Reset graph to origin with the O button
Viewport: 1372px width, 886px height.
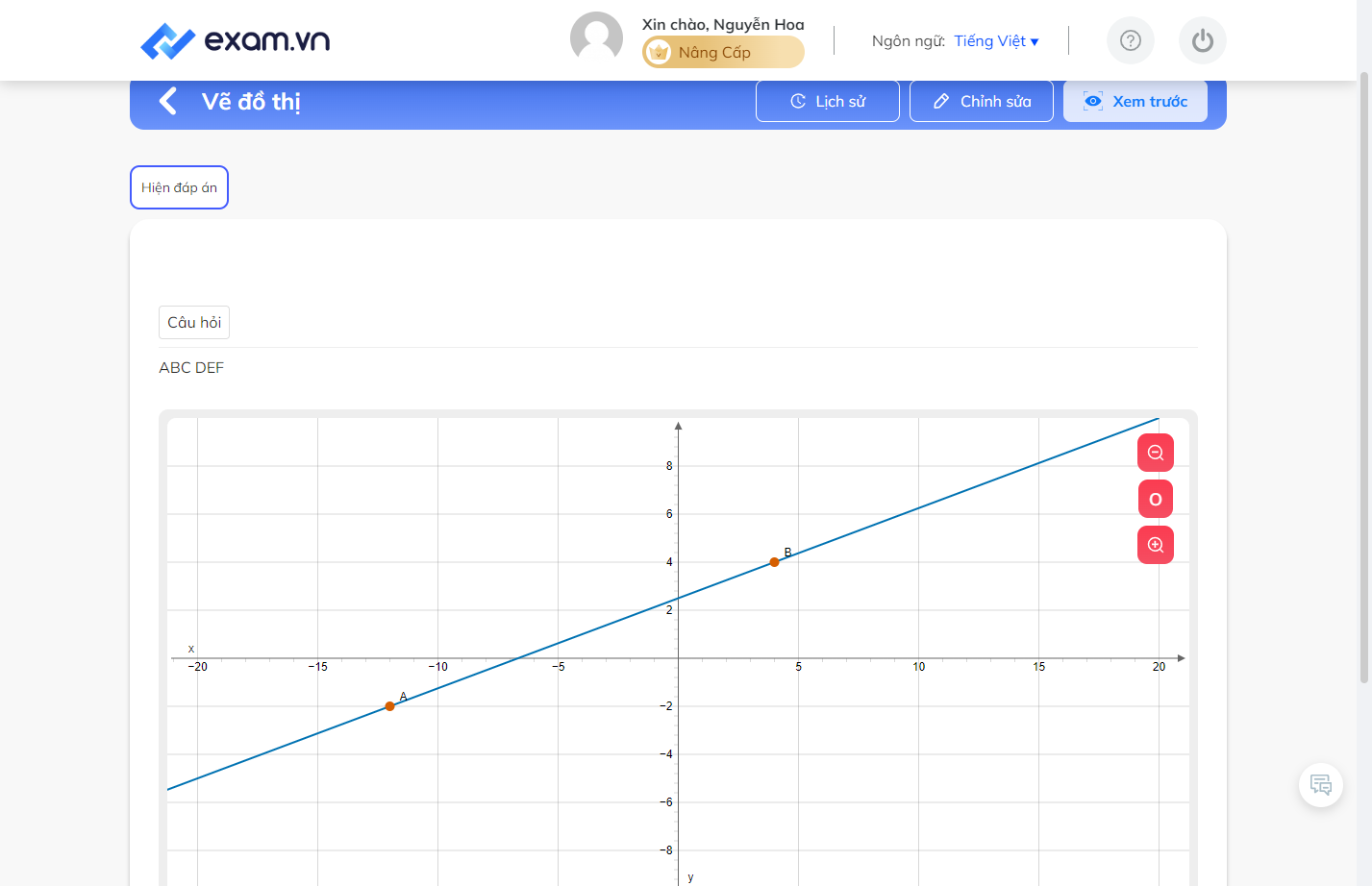pyautogui.click(x=1156, y=499)
